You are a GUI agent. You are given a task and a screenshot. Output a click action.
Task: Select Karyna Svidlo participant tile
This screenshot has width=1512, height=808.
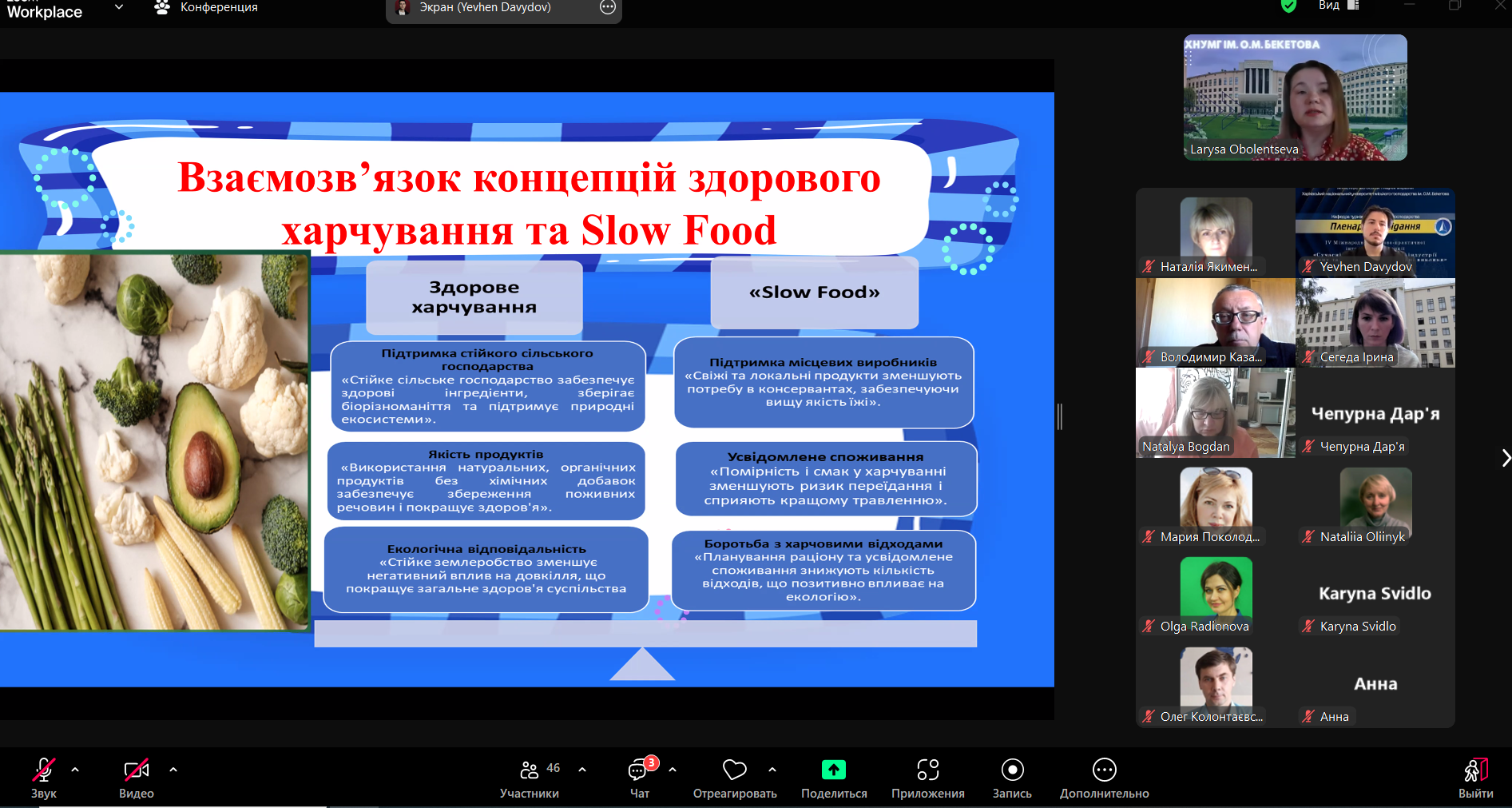click(1375, 592)
